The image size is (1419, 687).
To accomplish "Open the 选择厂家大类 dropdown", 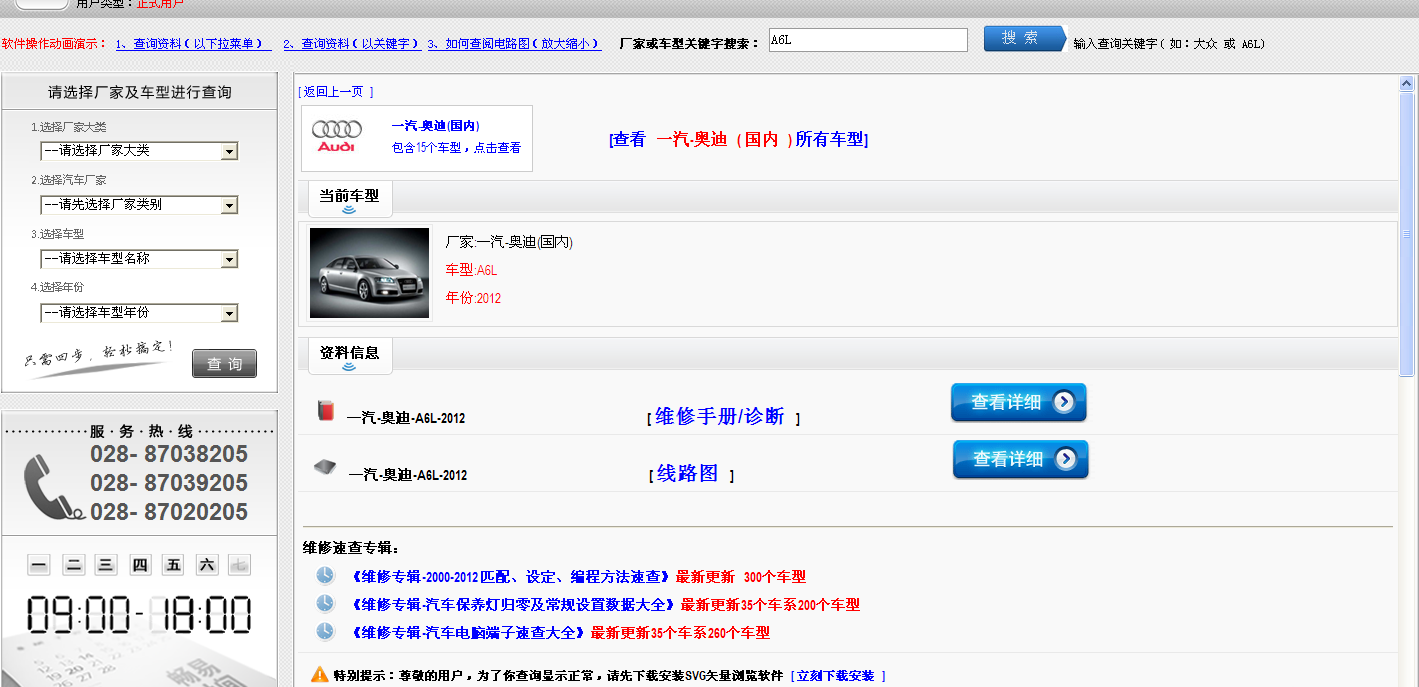I will [x=139, y=151].
